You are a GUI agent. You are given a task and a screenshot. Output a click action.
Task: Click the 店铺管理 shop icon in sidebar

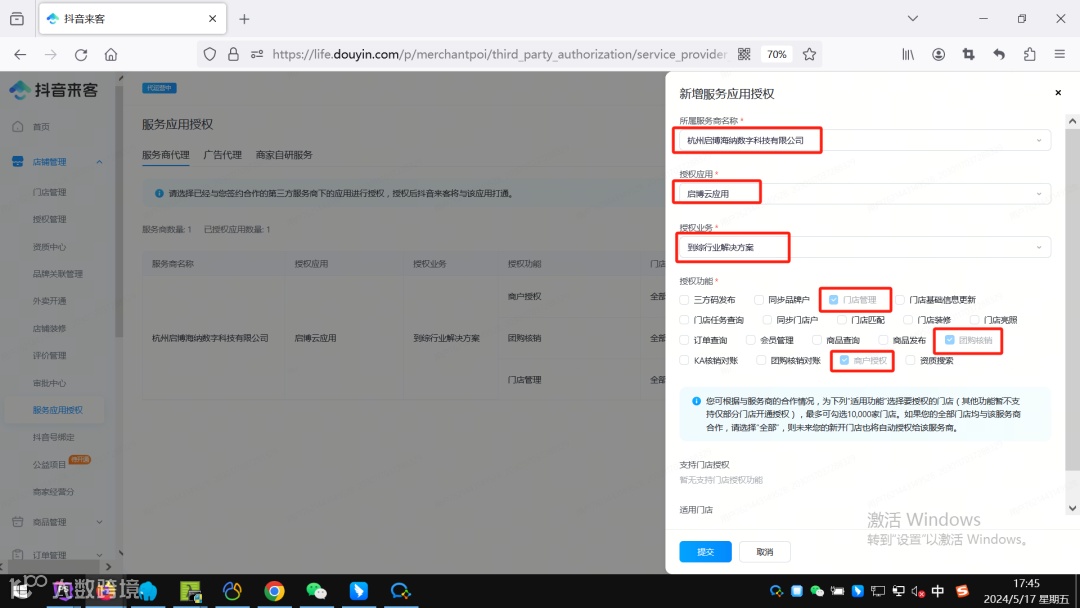(x=18, y=162)
